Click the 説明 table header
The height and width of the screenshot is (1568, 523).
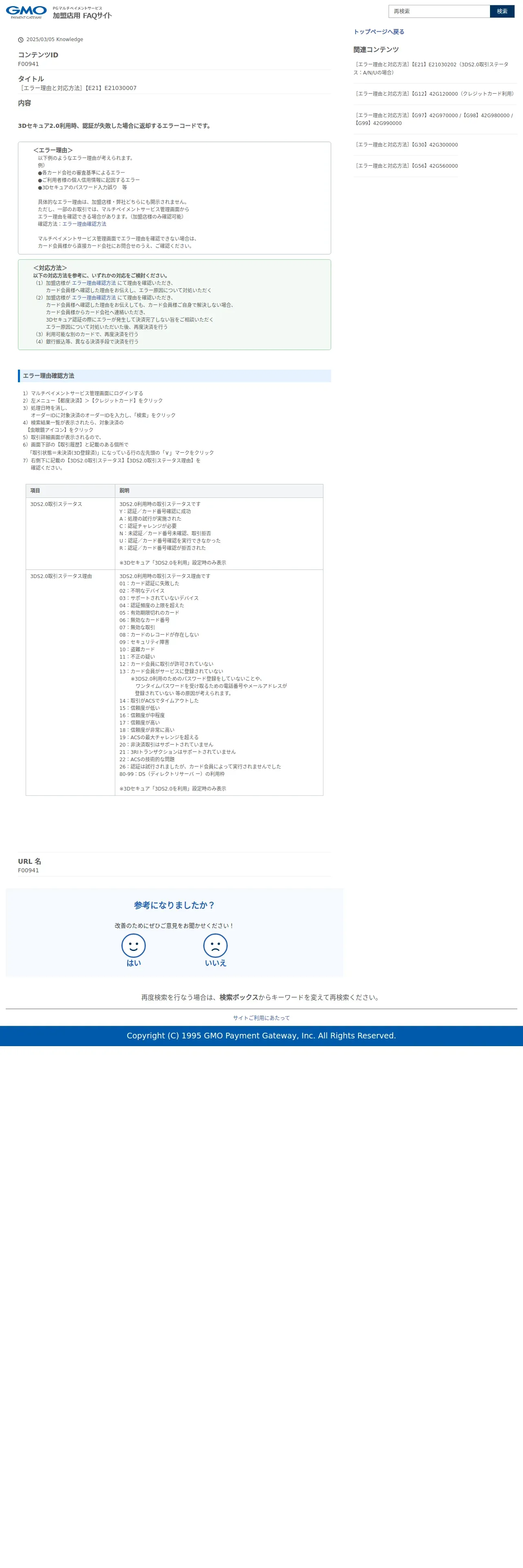click(219, 491)
